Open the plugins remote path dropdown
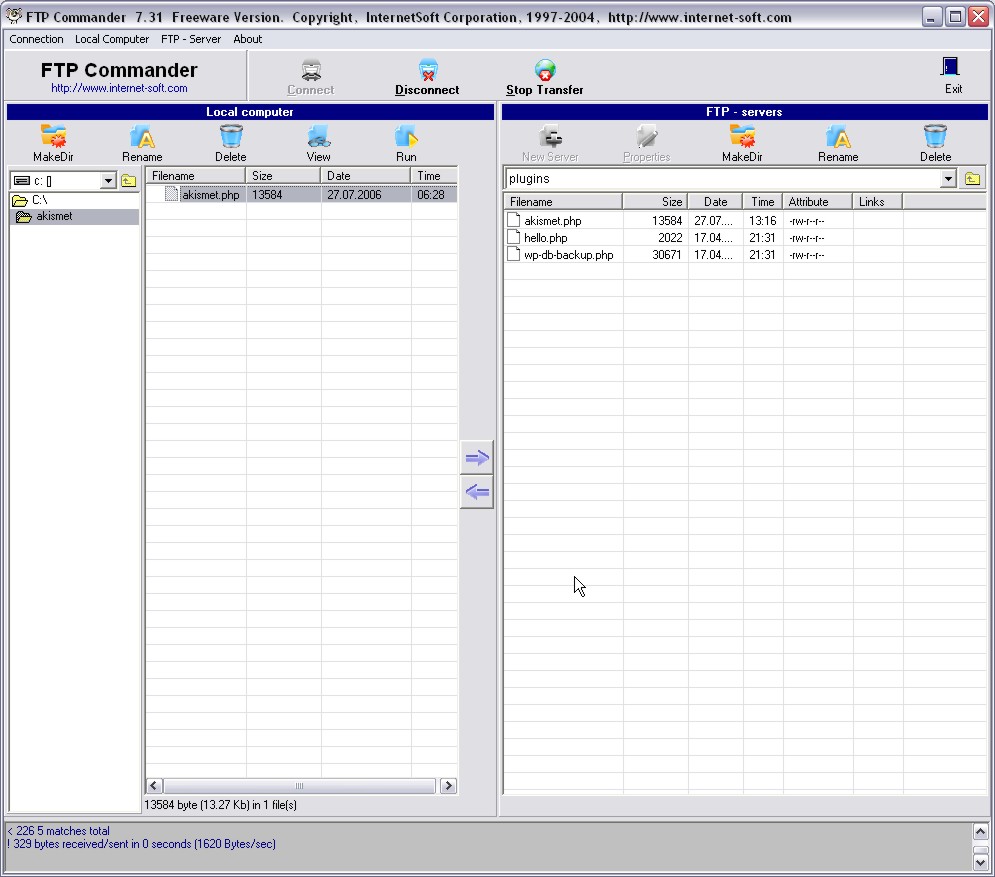This screenshot has width=995, height=877. pos(948,179)
